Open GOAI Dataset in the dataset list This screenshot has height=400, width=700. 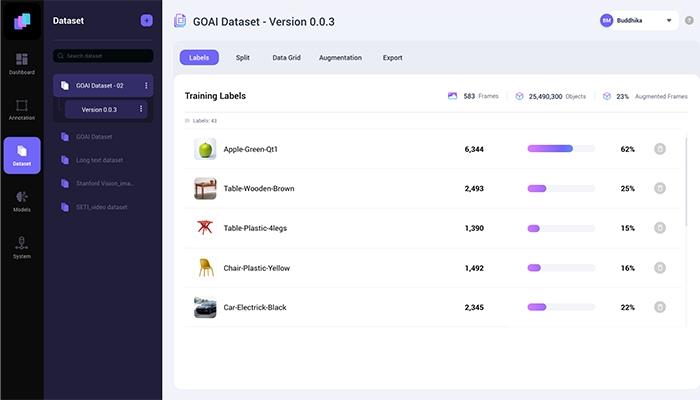point(94,137)
